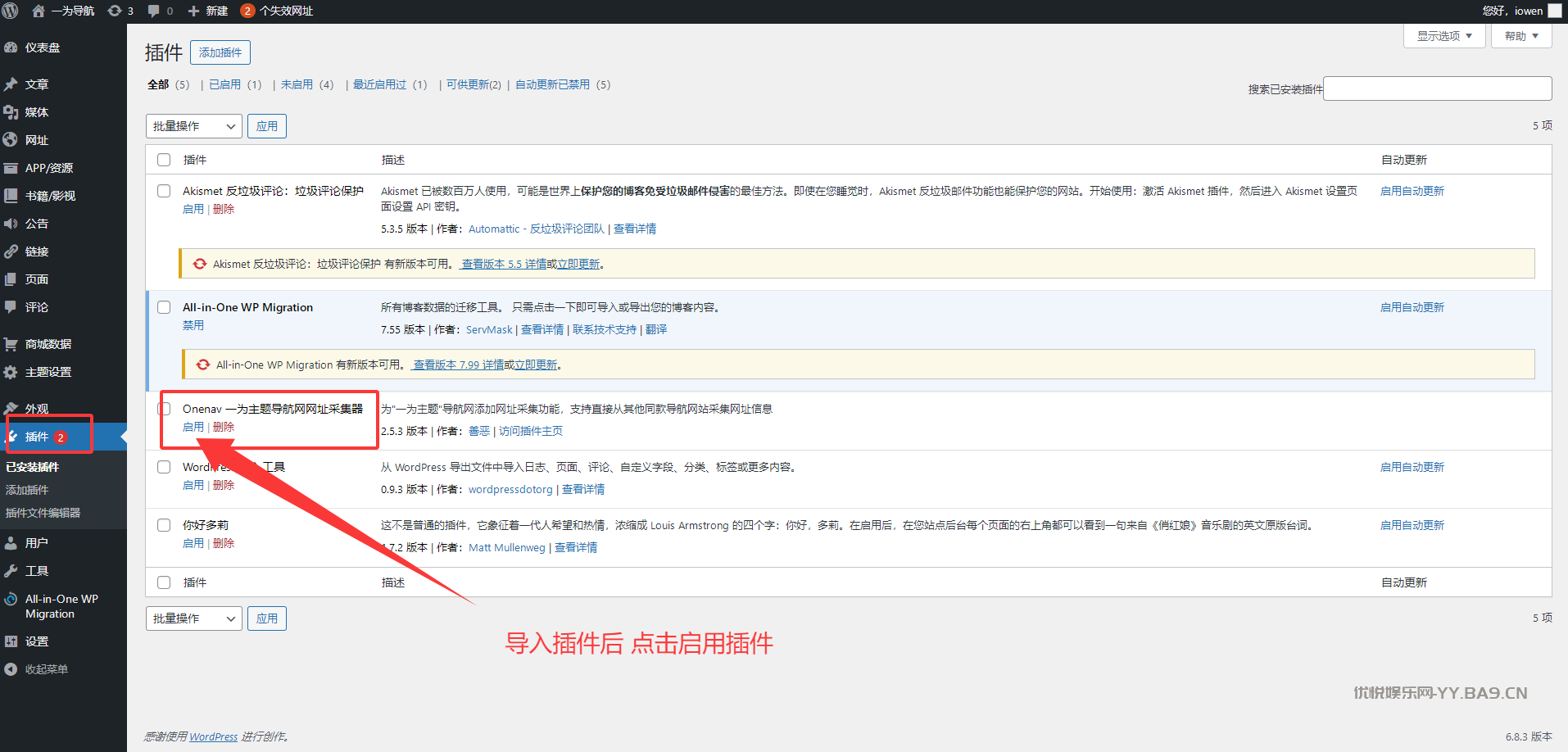Expand the 显示选项 screen options panel
This screenshot has width=1568, height=752.
point(1443,36)
